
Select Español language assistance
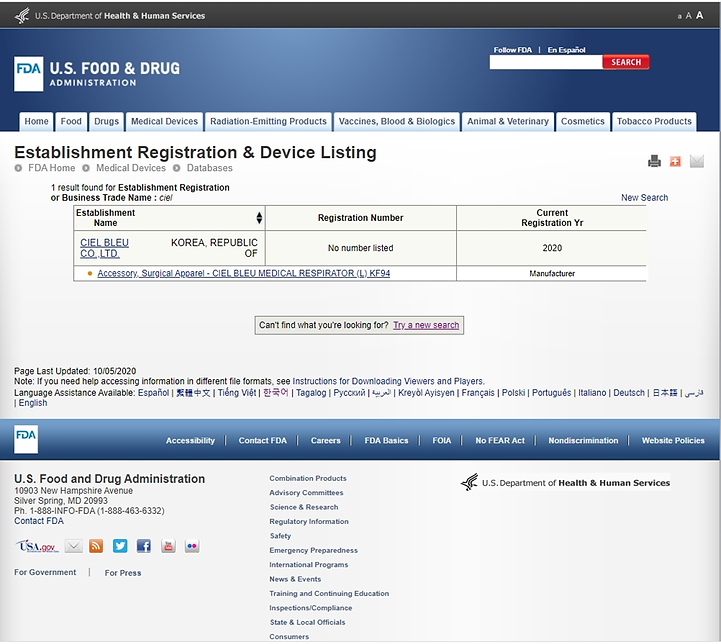pyautogui.click(x=154, y=393)
